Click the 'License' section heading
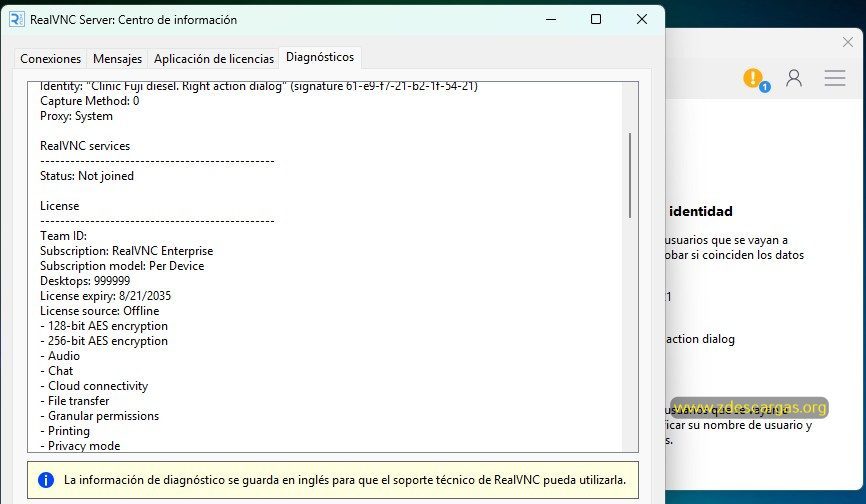The image size is (866, 504). 60,206
